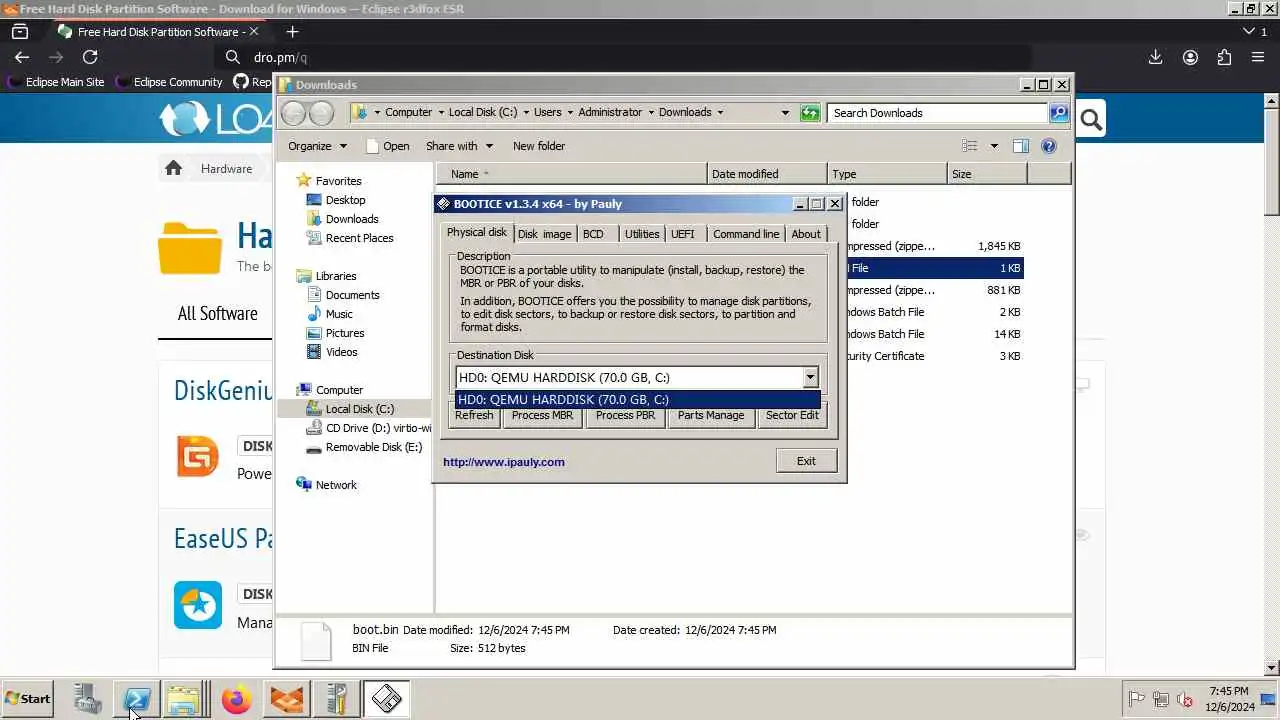1280x720 pixels.
Task: Click the Sector Edit button
Action: tap(792, 416)
